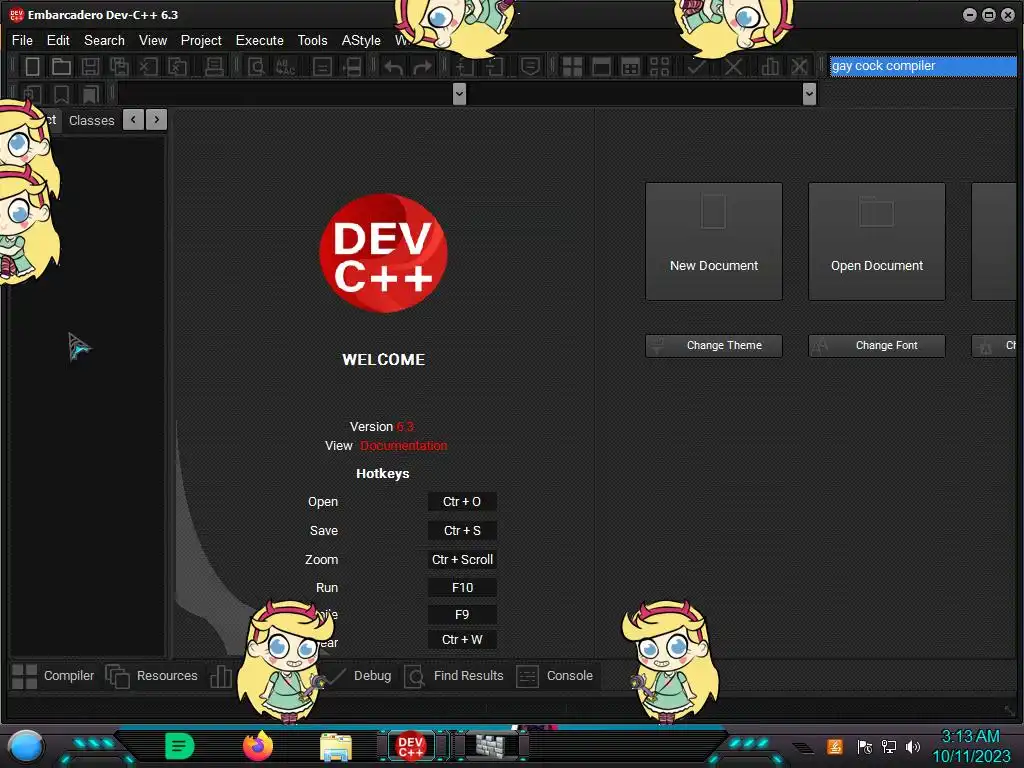Image resolution: width=1024 pixels, height=768 pixels.
Task: Click the single bookmark toolbar icon
Action: (61, 94)
